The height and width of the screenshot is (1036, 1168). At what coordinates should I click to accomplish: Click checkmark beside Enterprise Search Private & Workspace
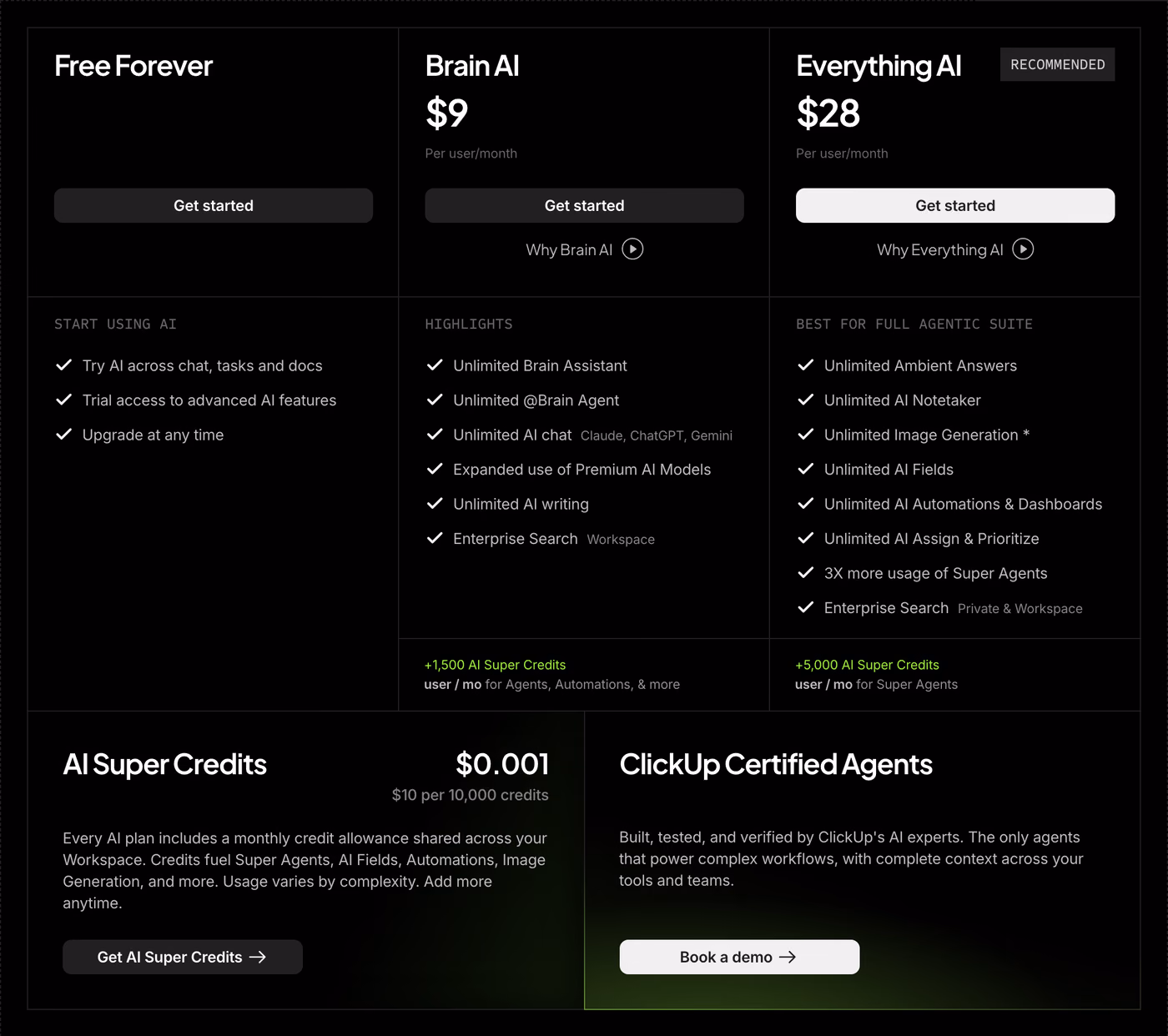pyautogui.click(x=805, y=607)
